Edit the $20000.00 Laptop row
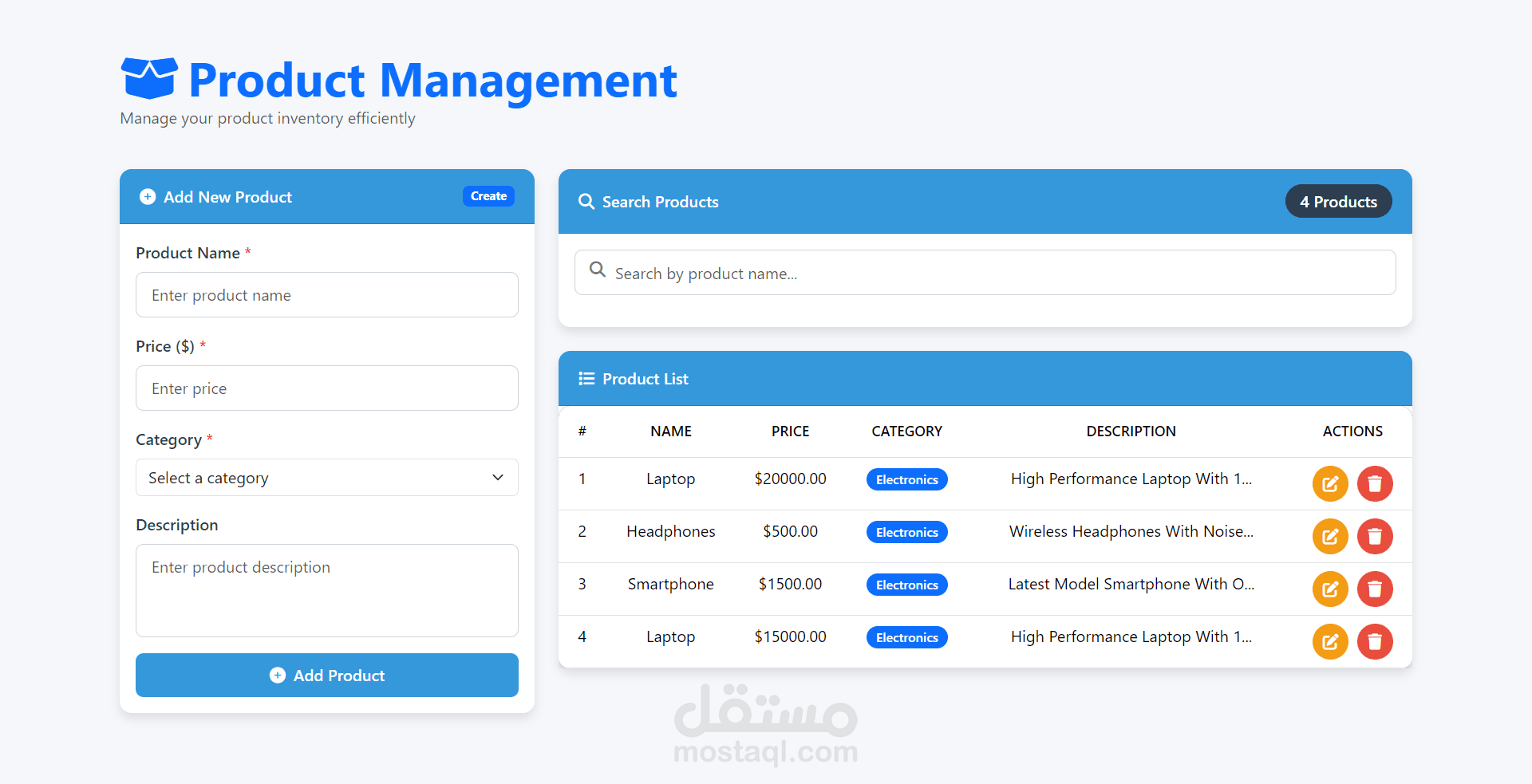The image size is (1532, 784). [x=1330, y=483]
